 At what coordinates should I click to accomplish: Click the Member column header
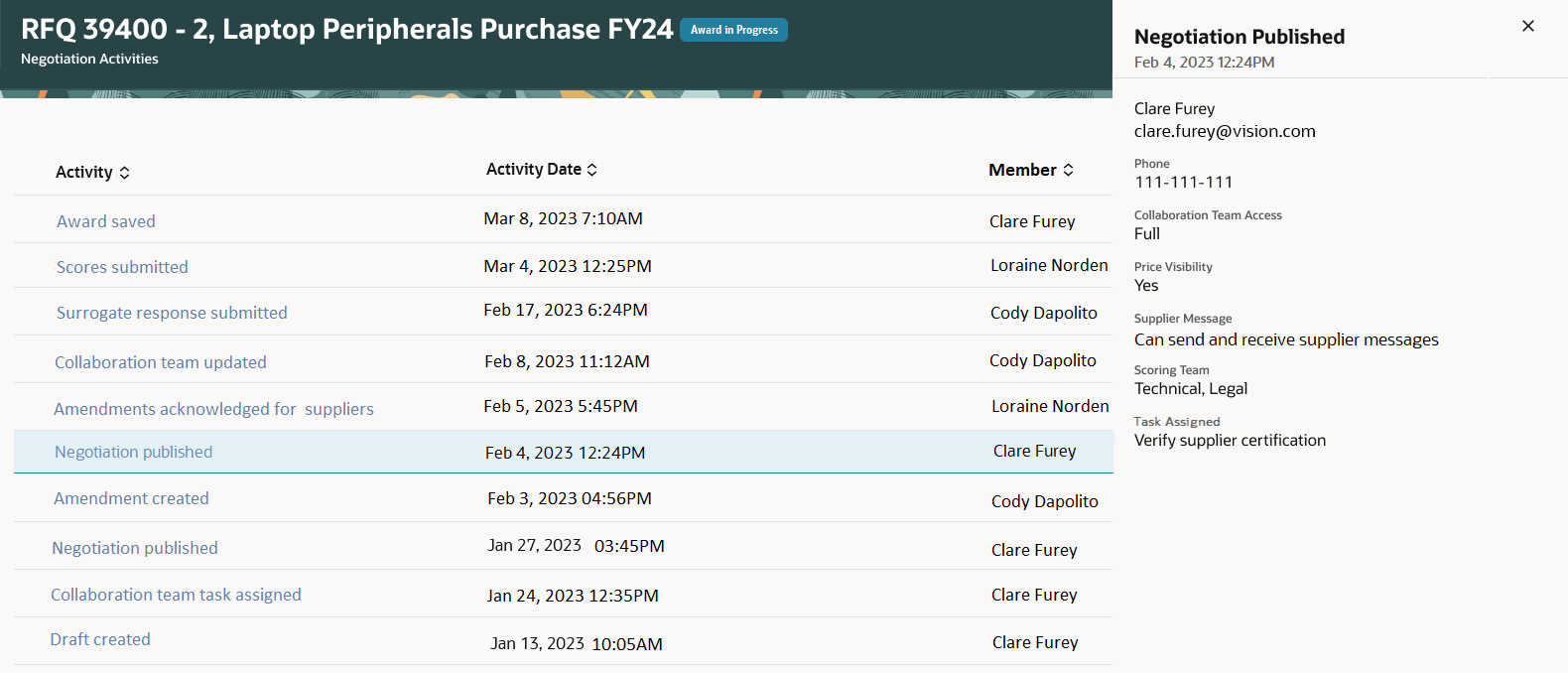(1022, 170)
